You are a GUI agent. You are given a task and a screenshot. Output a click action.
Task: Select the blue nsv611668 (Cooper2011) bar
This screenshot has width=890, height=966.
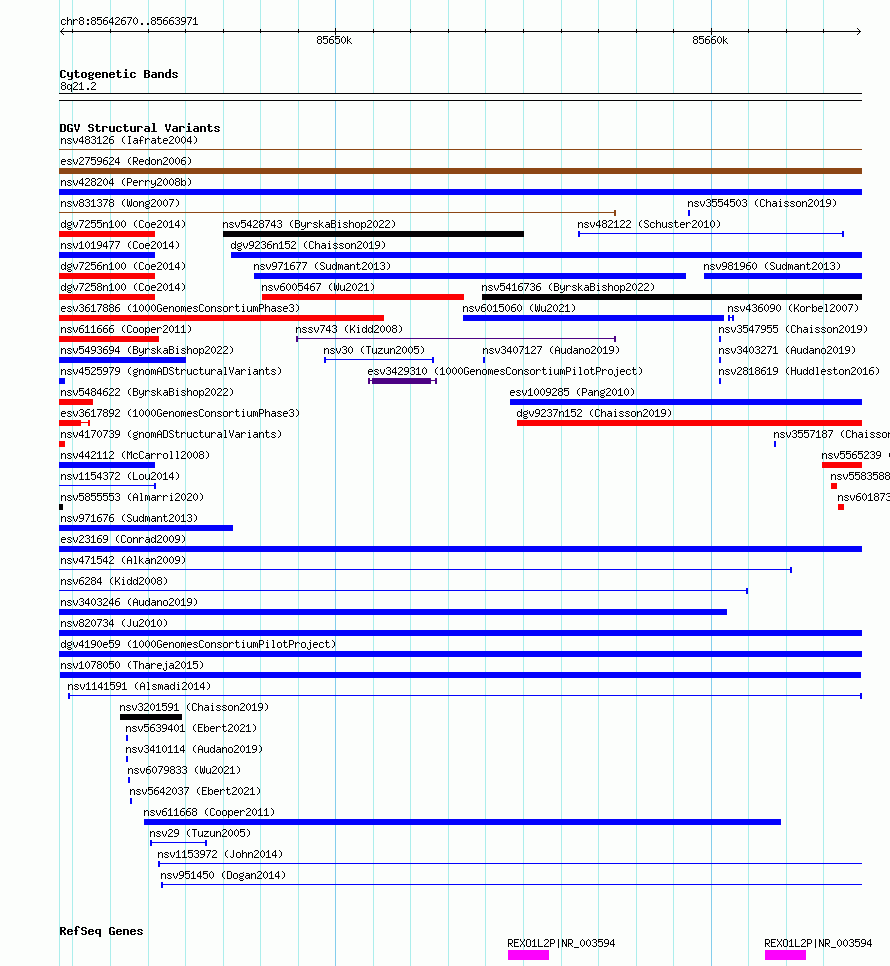click(462, 822)
